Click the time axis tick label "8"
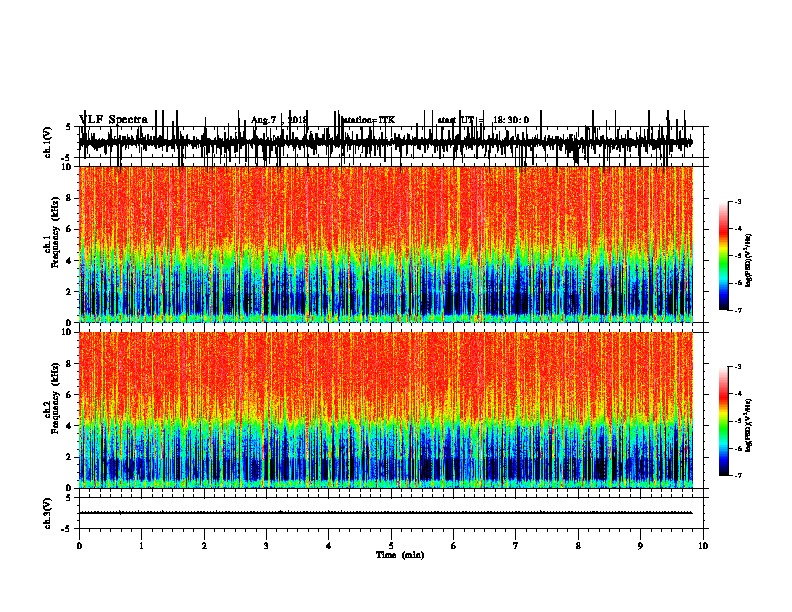792x612 pixels. click(x=578, y=546)
